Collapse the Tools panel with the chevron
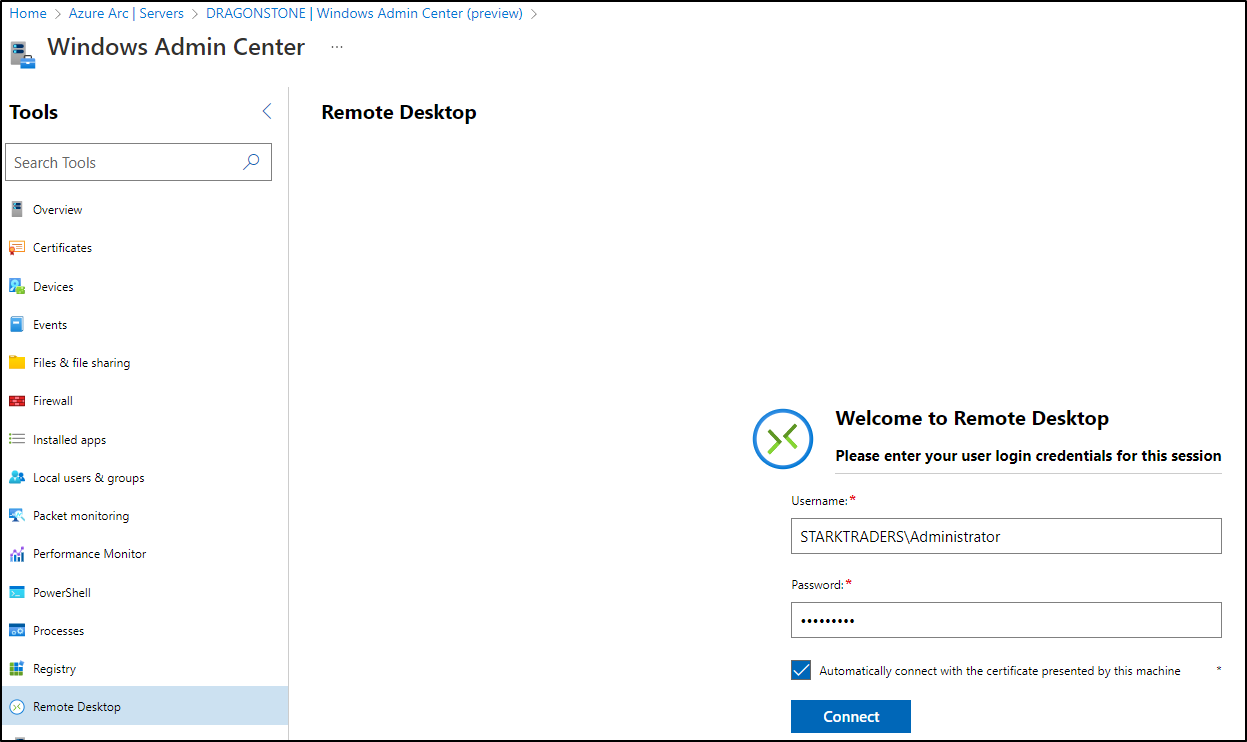 266,111
